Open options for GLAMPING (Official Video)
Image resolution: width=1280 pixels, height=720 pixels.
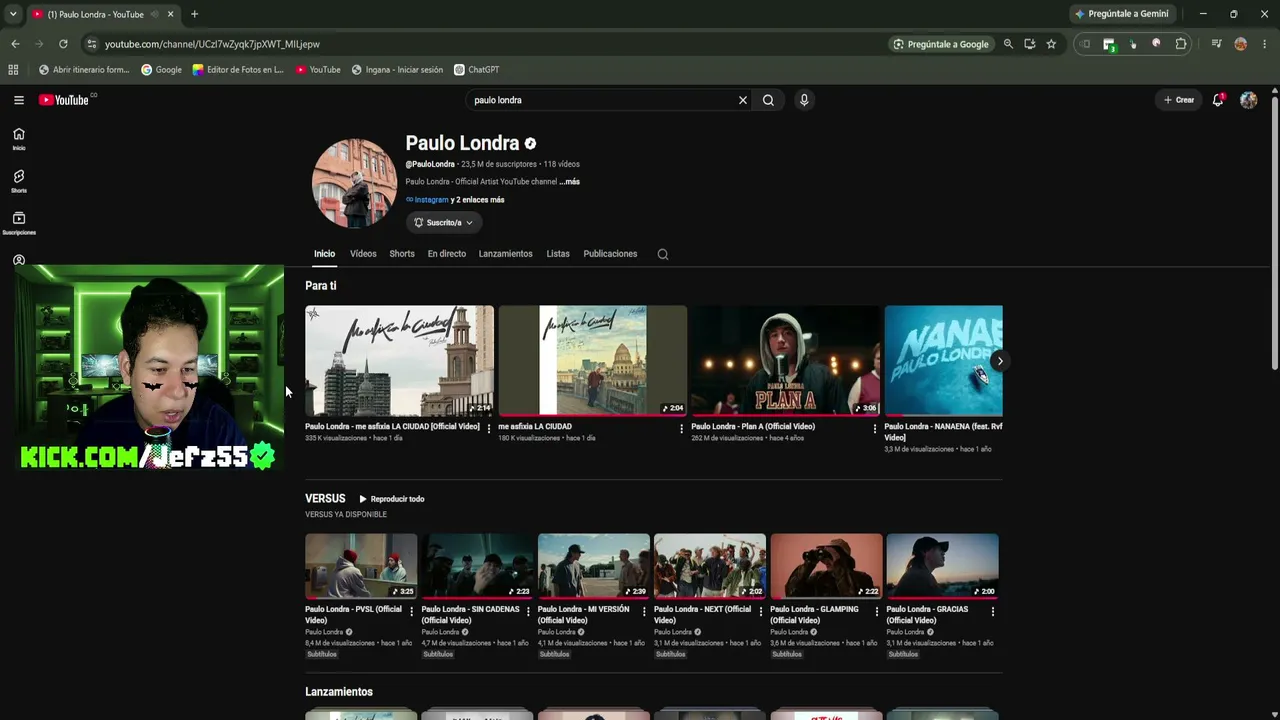point(876,610)
